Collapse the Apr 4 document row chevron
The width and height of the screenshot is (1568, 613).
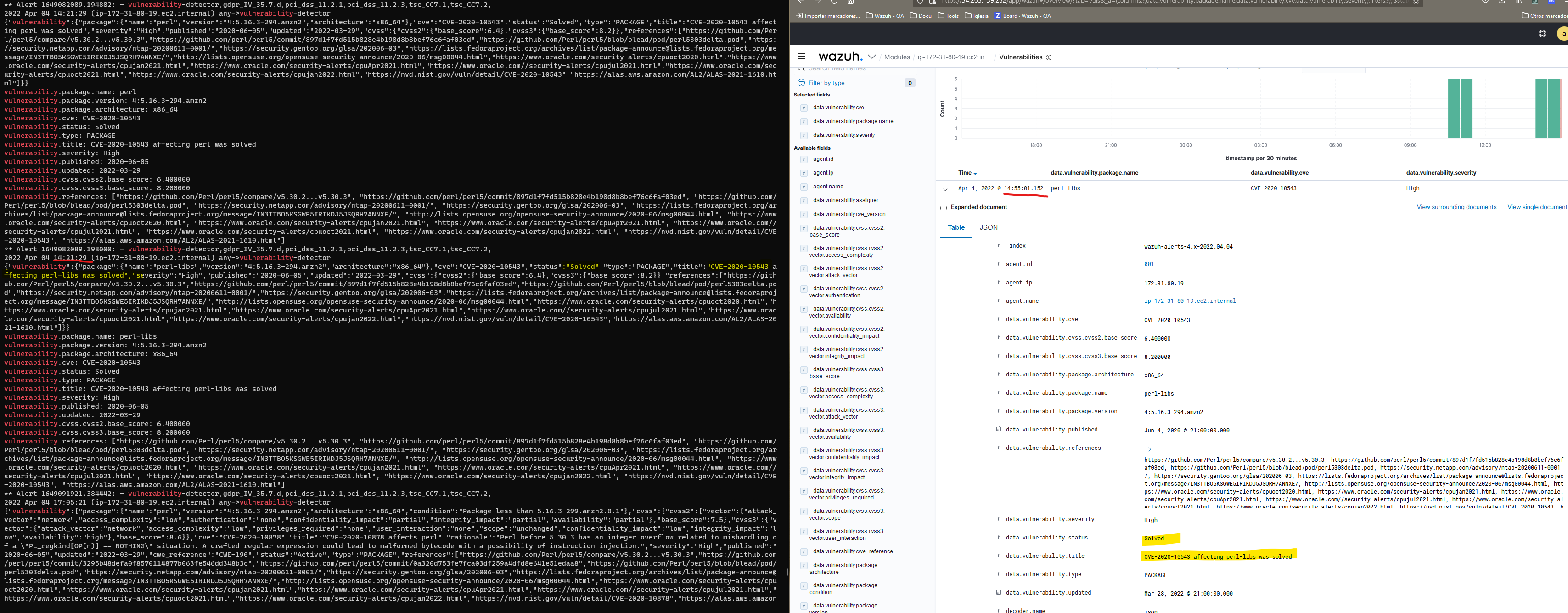(x=945, y=189)
